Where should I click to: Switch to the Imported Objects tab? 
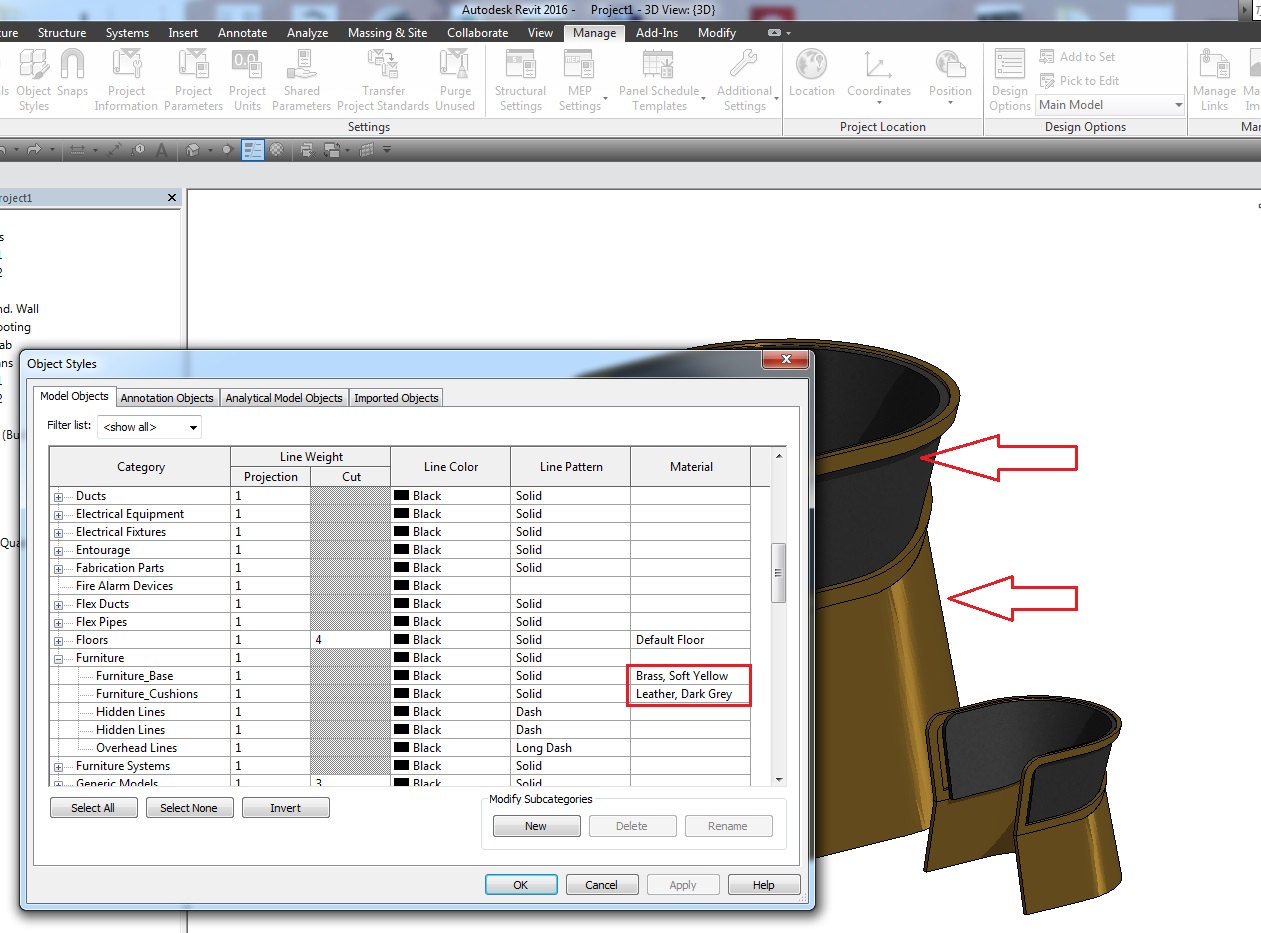396,398
